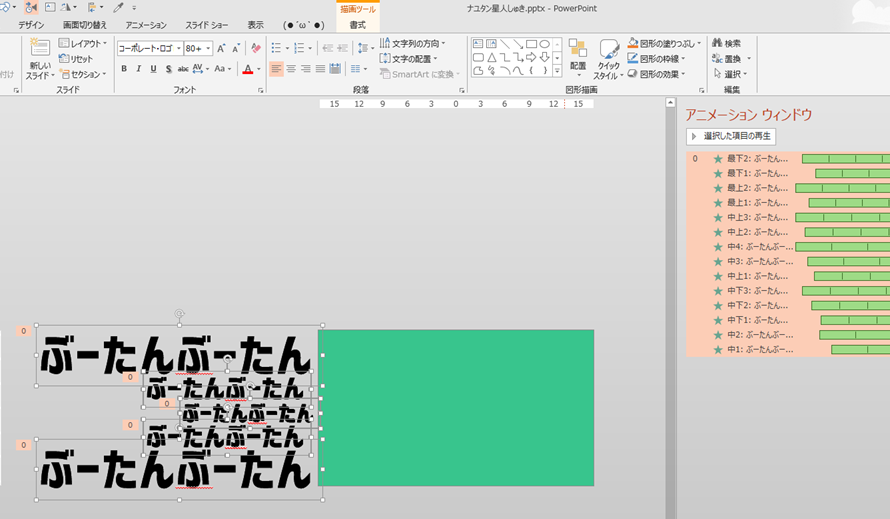Click the increase font size icon

tap(221, 49)
